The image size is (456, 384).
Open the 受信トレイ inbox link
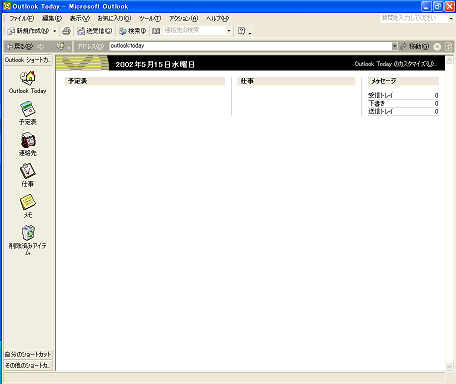[380, 95]
